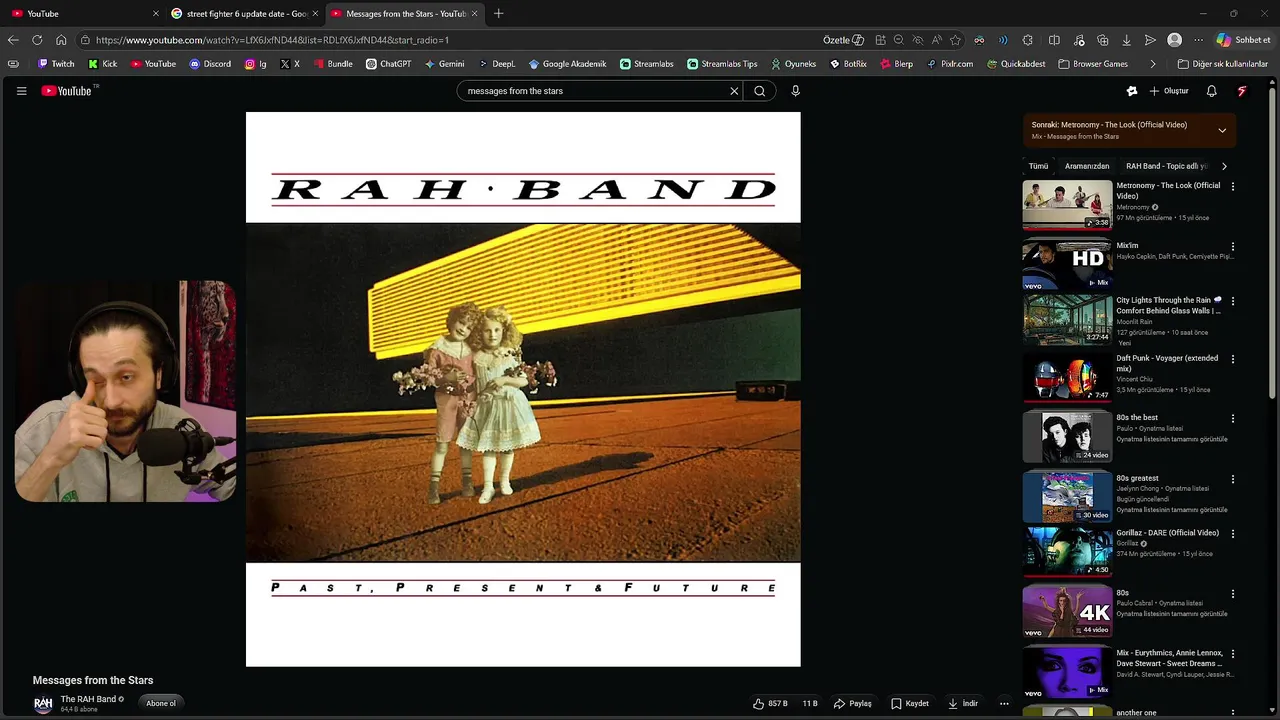Open The RAH Band channel name link

click(88, 699)
